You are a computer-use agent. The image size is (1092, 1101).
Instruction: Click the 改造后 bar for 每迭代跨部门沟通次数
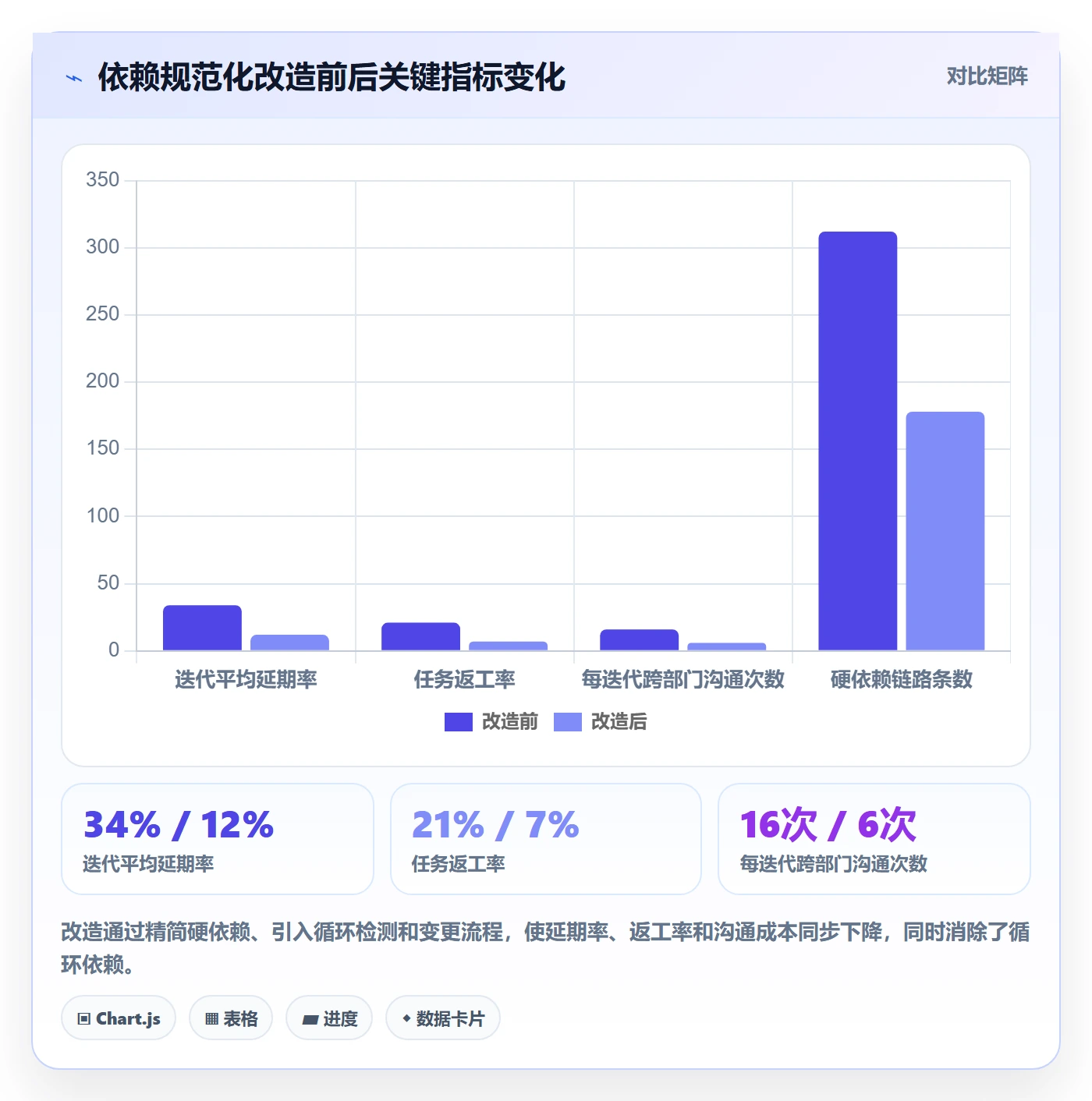coord(727,646)
